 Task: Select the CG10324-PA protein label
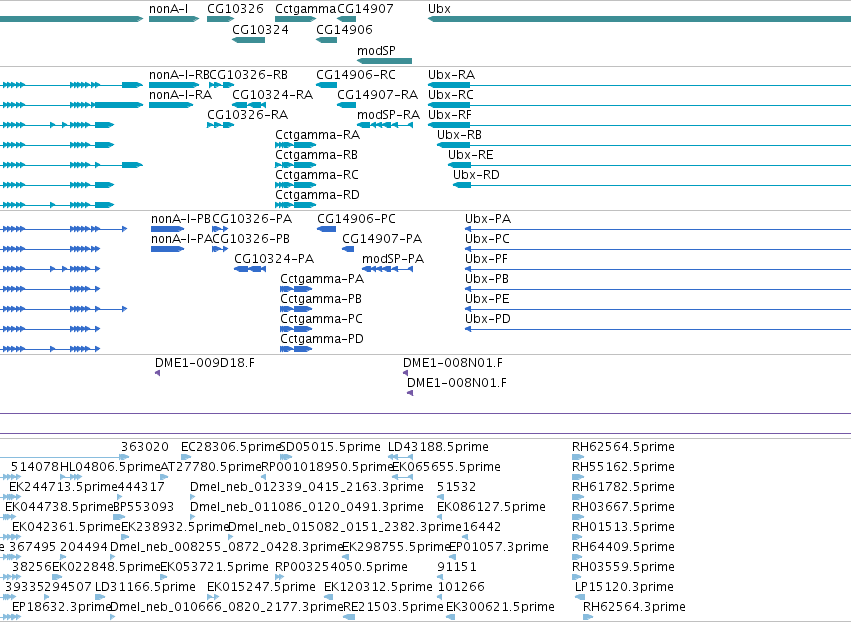click(274, 259)
